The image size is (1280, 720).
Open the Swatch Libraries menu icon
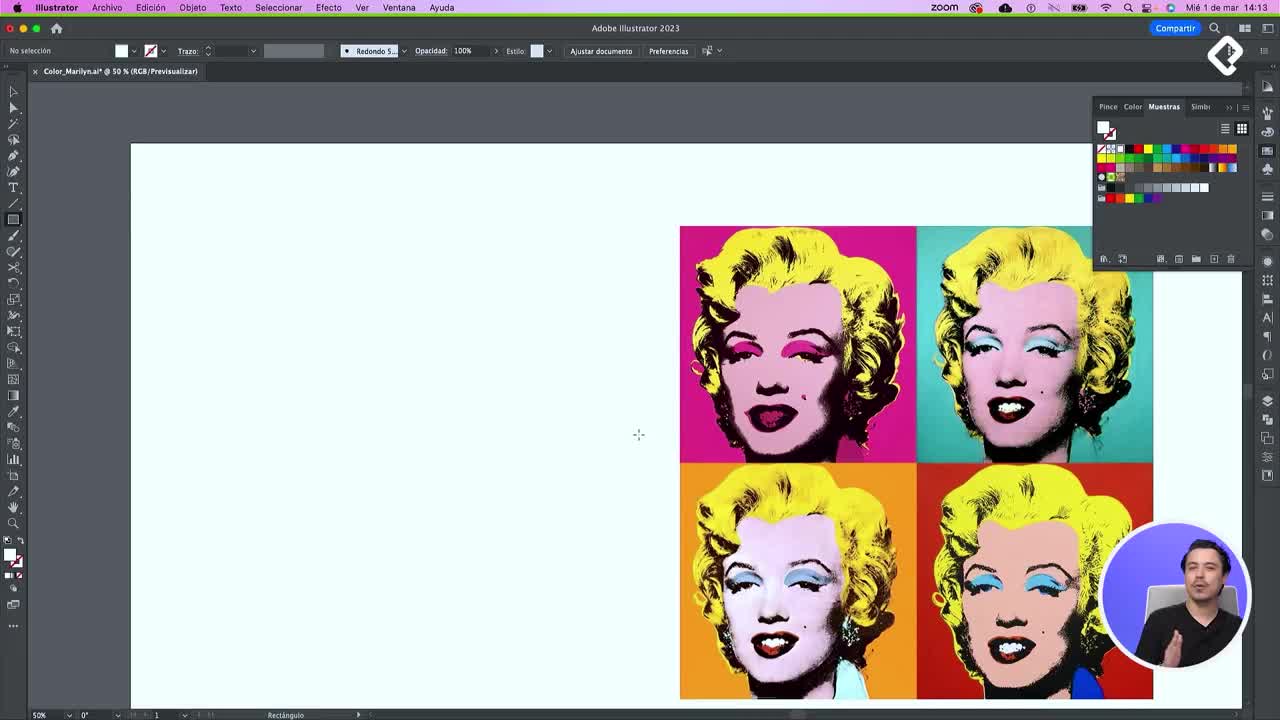[1105, 259]
